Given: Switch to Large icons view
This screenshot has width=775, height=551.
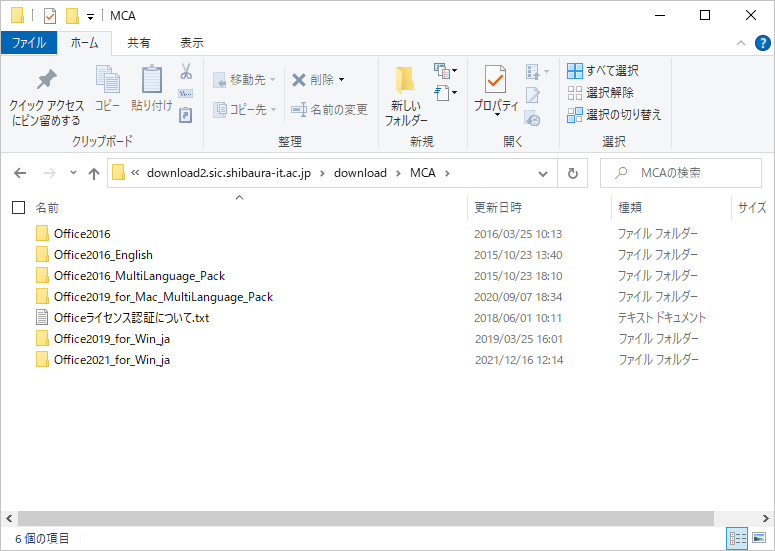Looking at the screenshot, I should pyautogui.click(x=759, y=538).
